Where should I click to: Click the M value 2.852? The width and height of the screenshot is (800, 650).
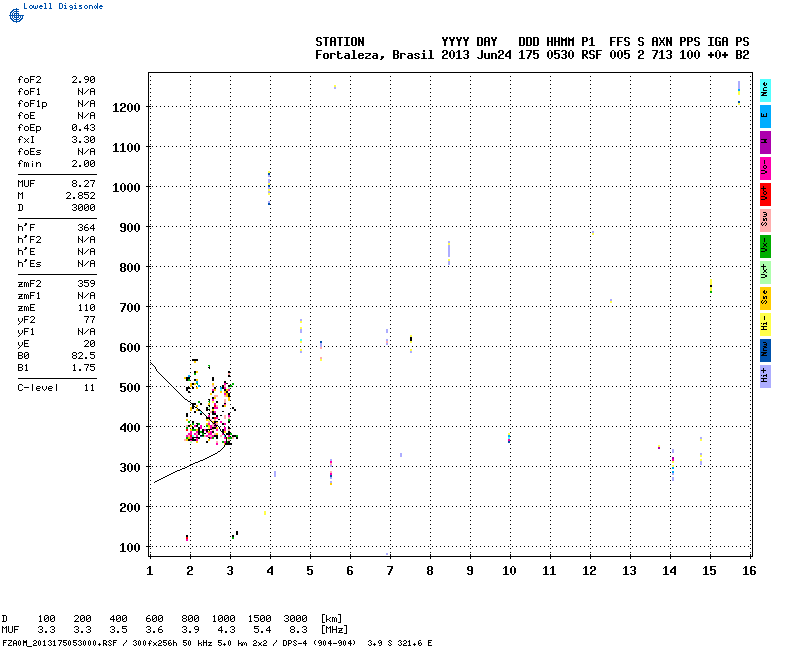coord(80,196)
